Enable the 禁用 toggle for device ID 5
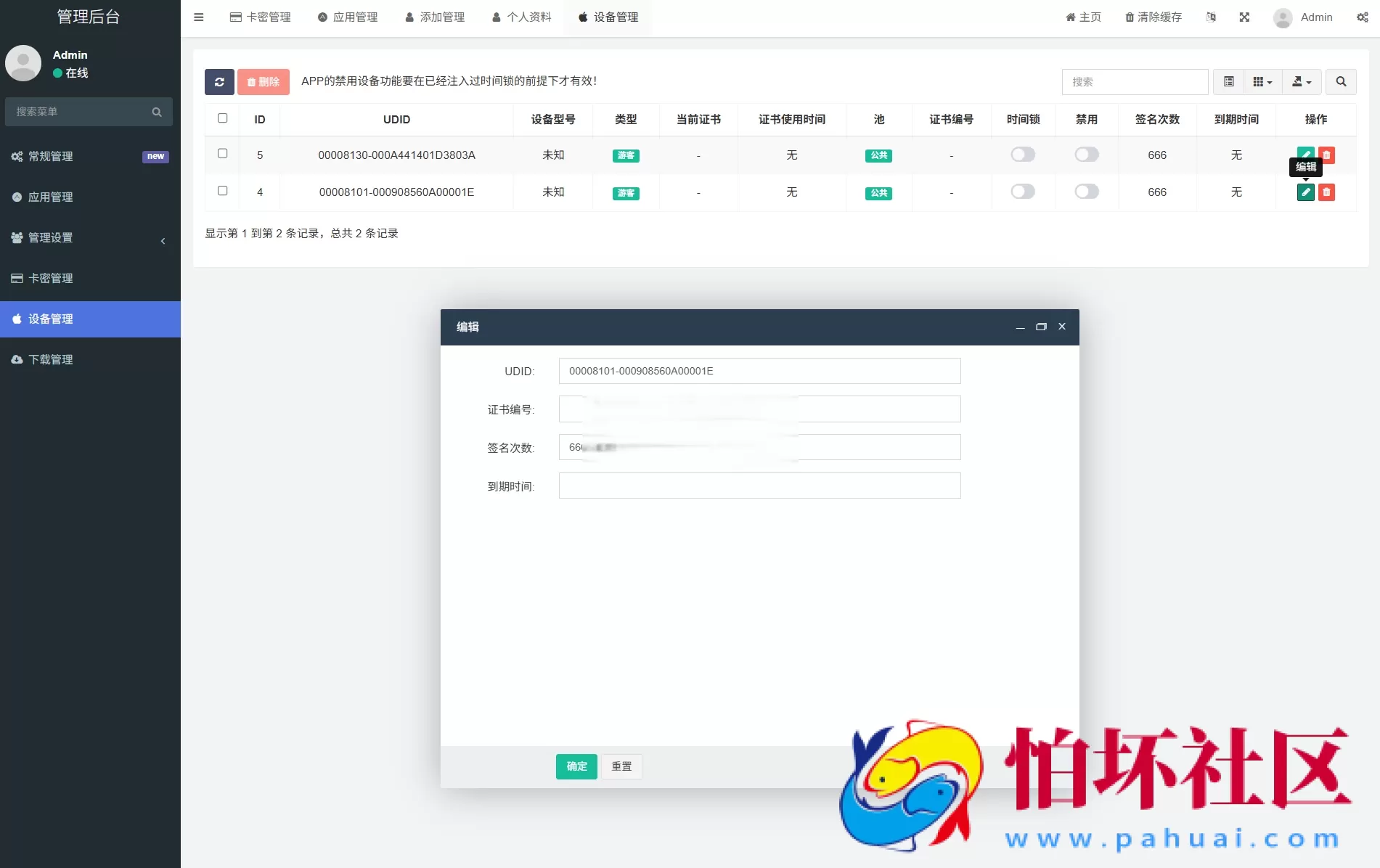Screen dimensions: 1380x868 point(1086,155)
